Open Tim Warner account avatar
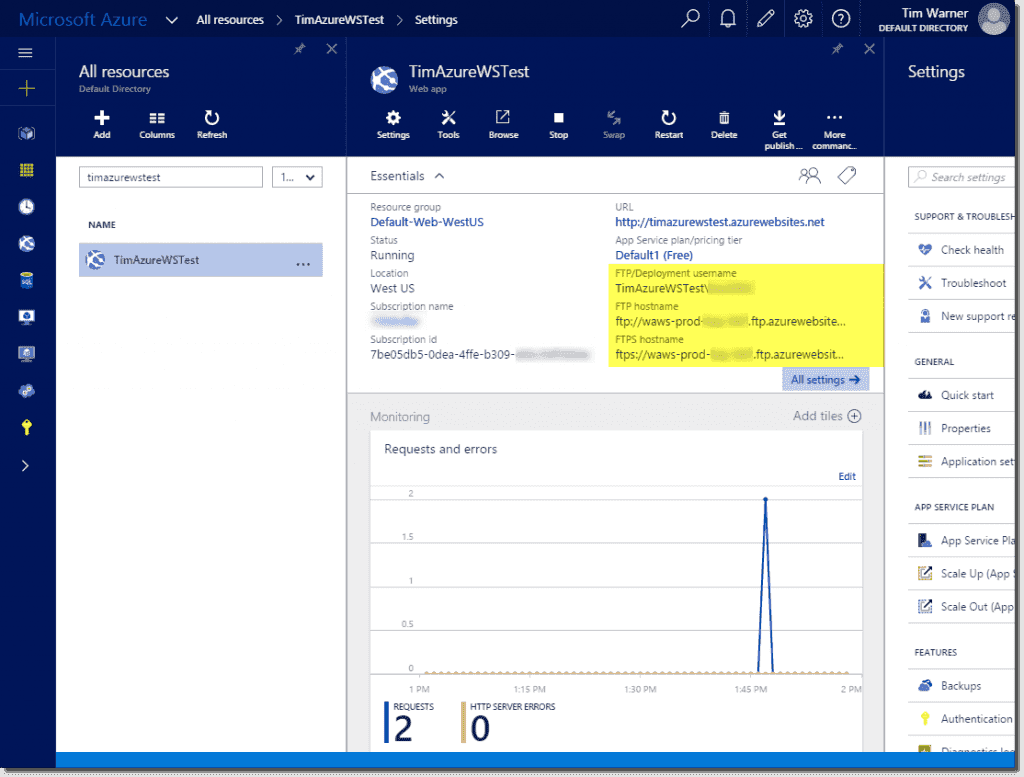This screenshot has width=1024, height=777. coord(993,19)
